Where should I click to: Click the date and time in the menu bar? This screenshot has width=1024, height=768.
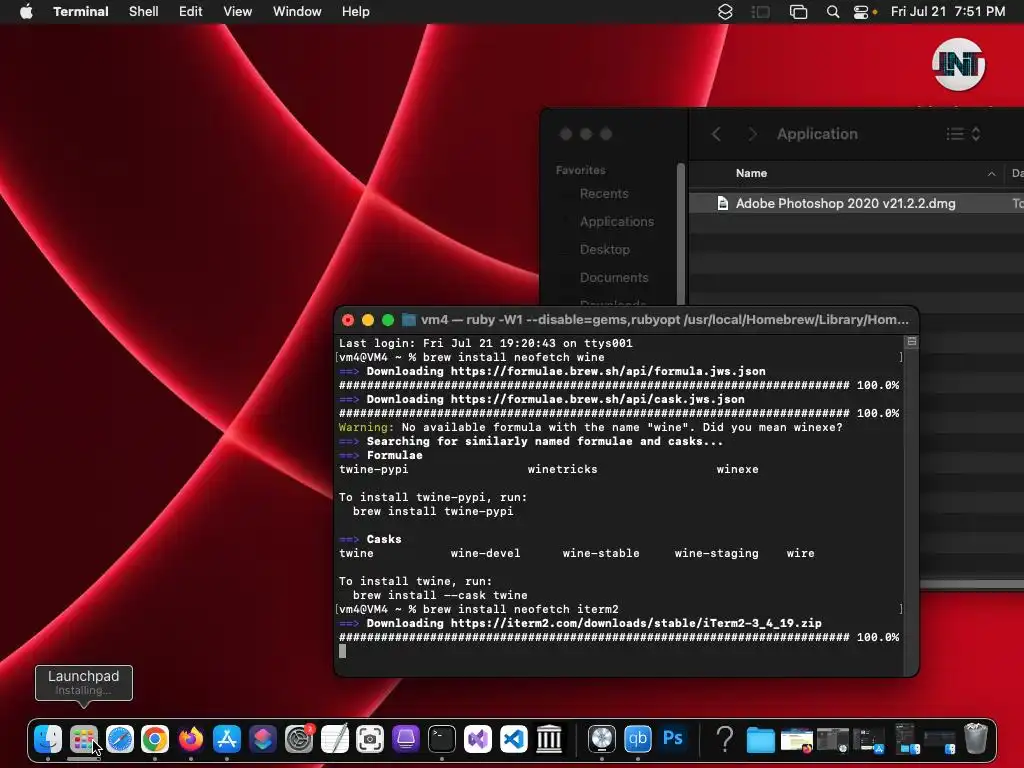948,12
